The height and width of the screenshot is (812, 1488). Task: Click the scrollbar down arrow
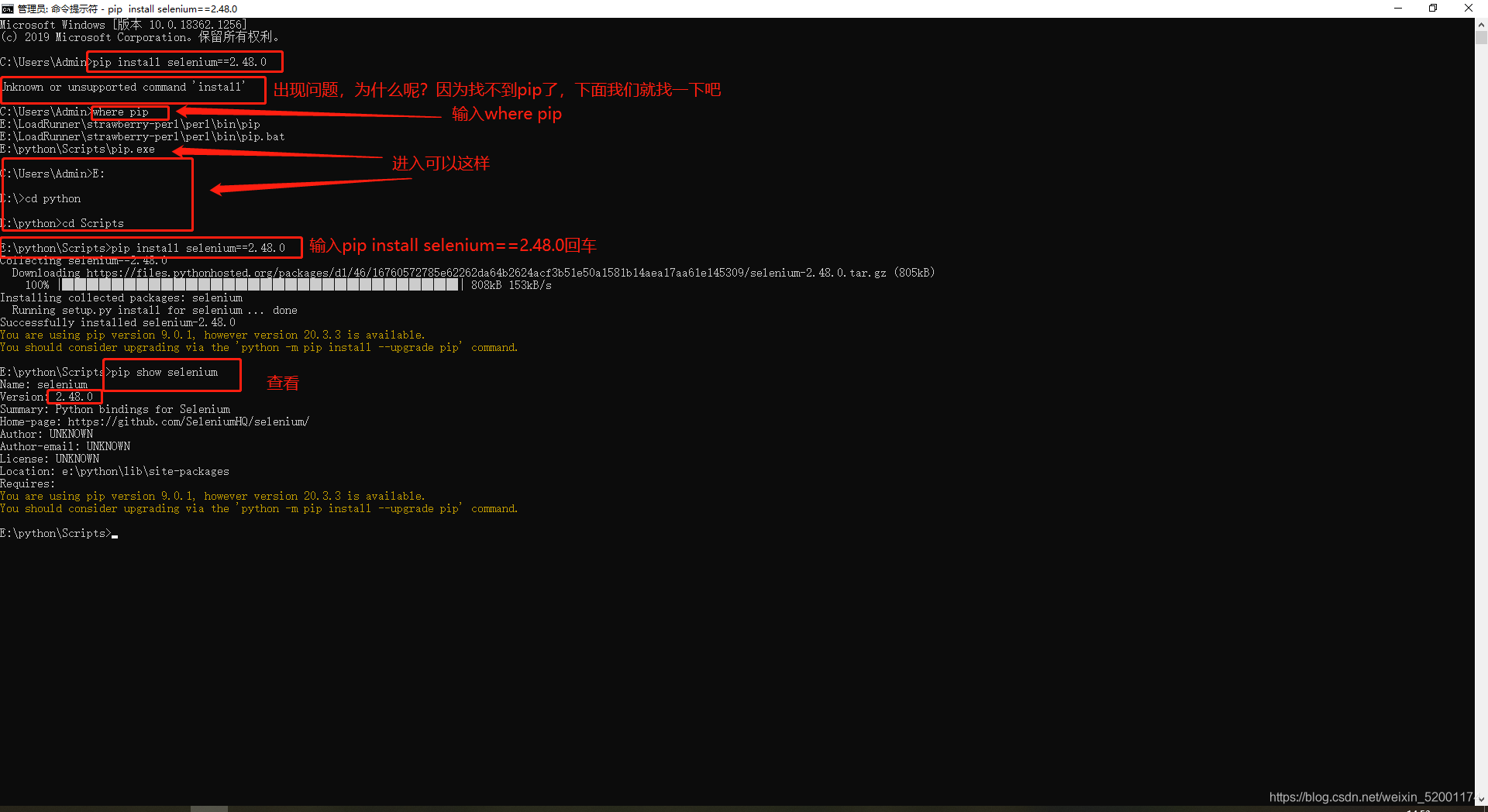1481,799
